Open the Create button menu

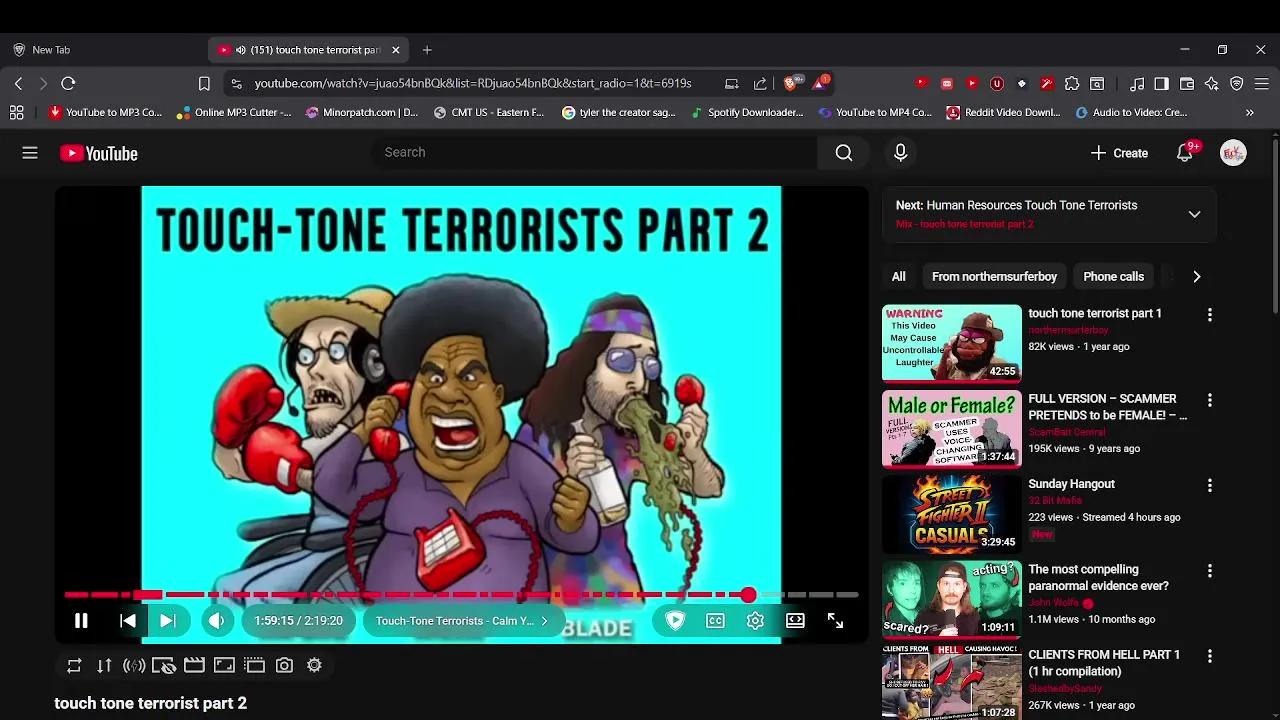point(1119,153)
